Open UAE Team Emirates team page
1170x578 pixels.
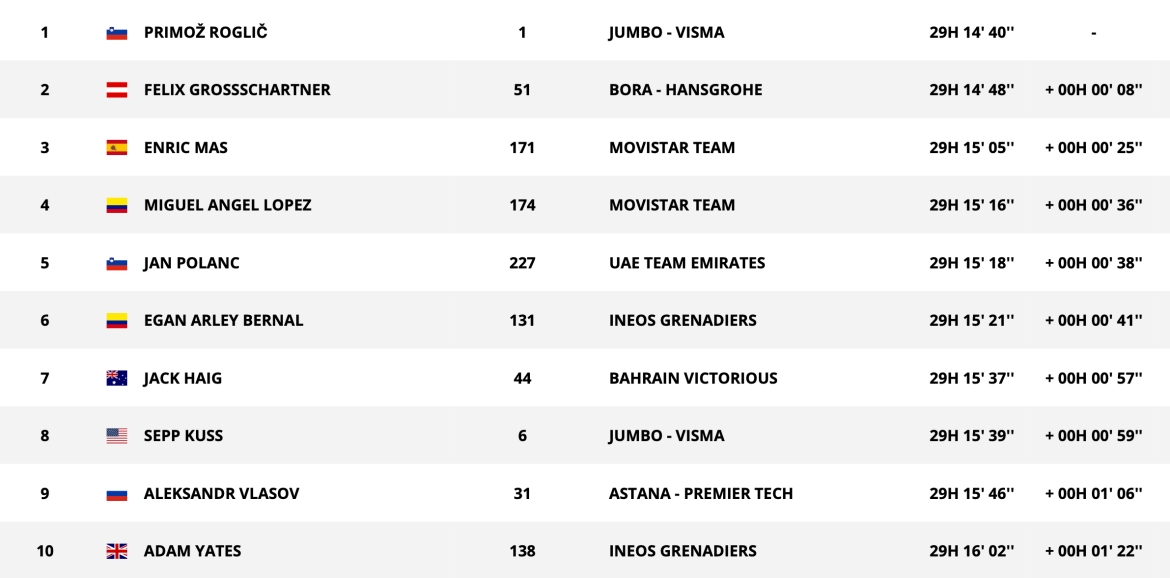click(x=686, y=263)
